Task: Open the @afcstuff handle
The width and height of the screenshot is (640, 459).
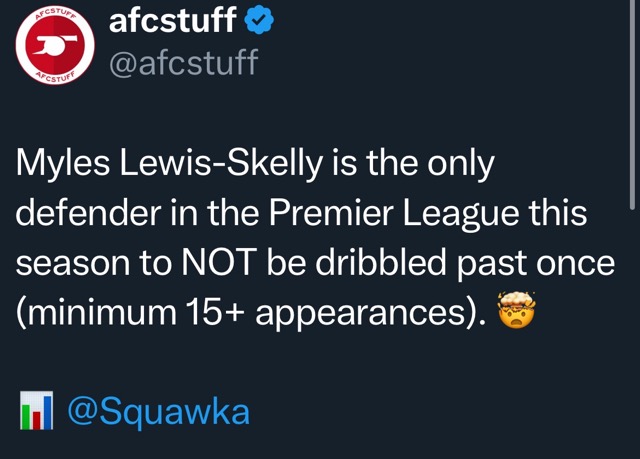Action: (183, 63)
